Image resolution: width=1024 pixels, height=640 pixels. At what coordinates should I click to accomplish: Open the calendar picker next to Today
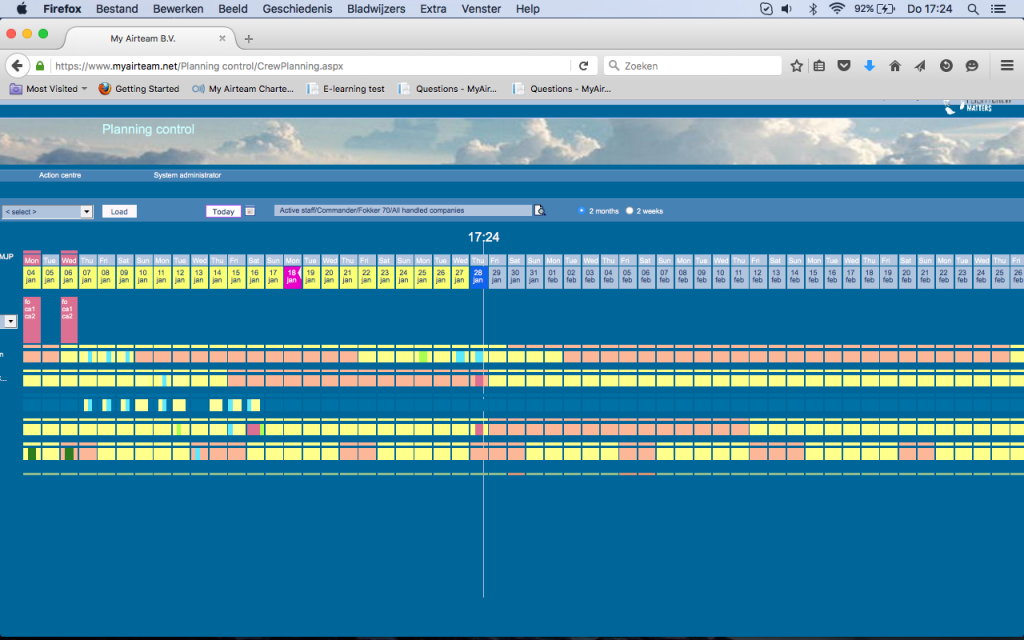250,211
